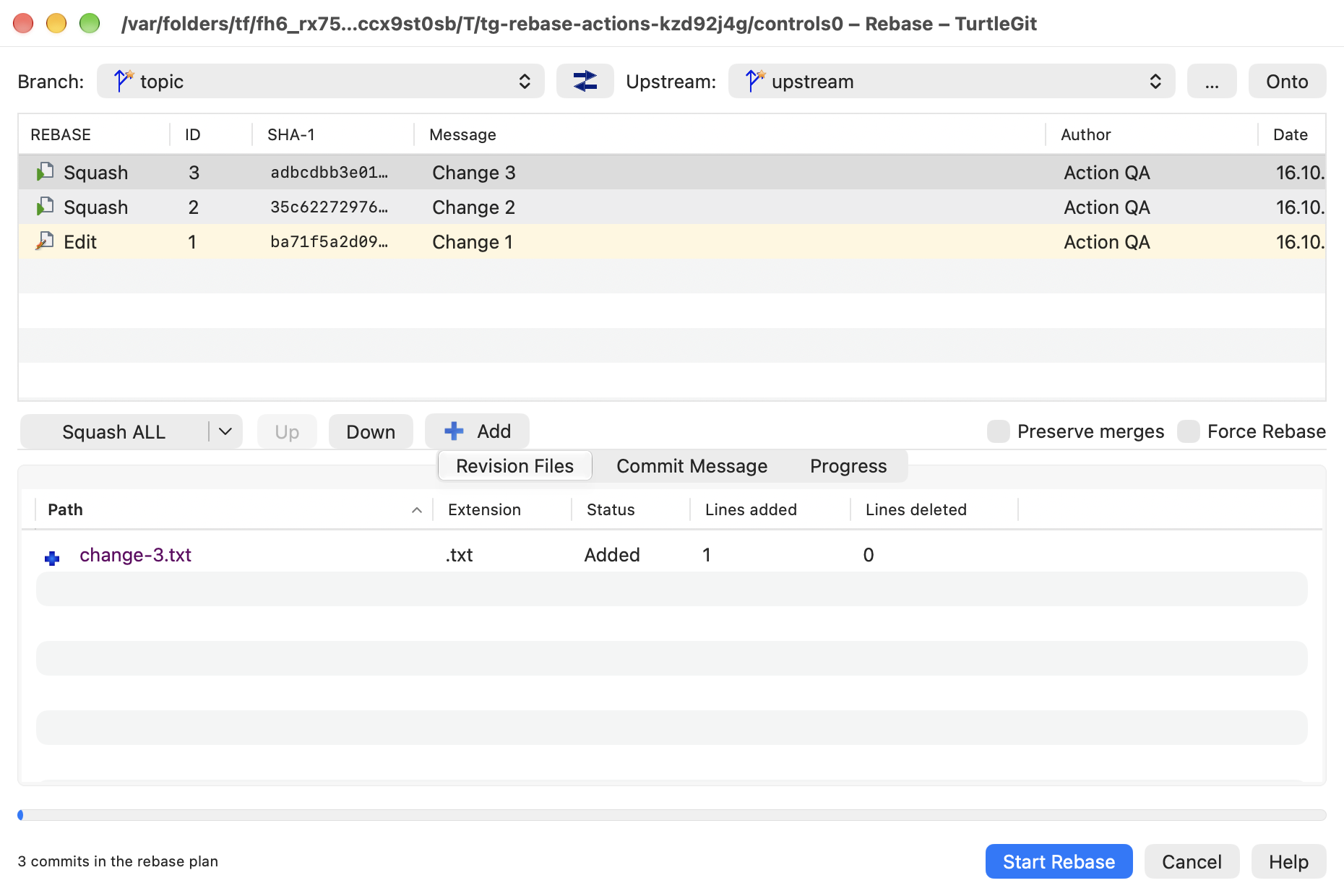This screenshot has width=1344, height=896.
Task: Expand the Squash ALL dropdown arrow
Action: (225, 431)
